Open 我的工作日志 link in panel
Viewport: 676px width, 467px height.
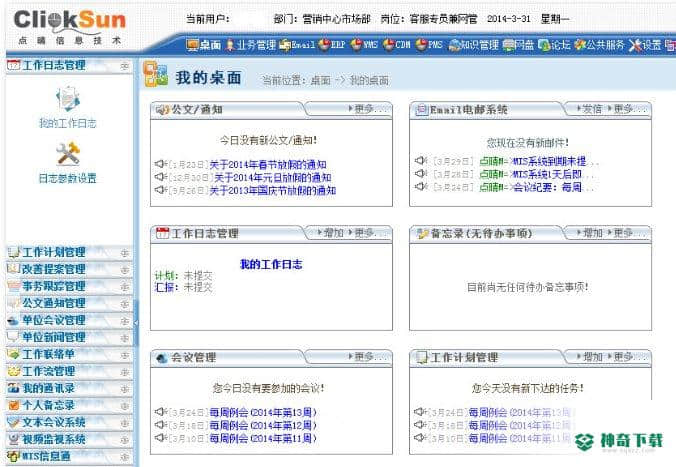(x=271, y=264)
